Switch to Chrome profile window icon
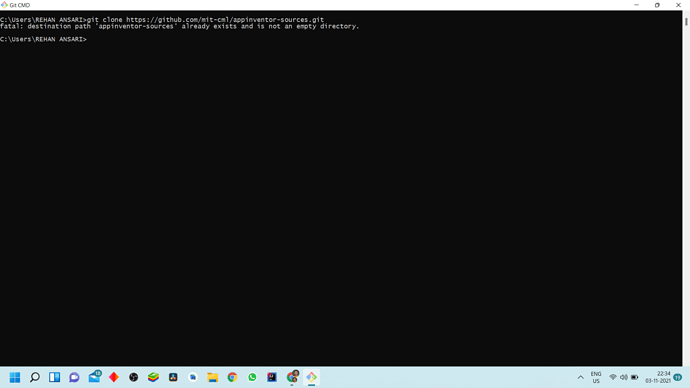690x388 pixels. click(292, 377)
